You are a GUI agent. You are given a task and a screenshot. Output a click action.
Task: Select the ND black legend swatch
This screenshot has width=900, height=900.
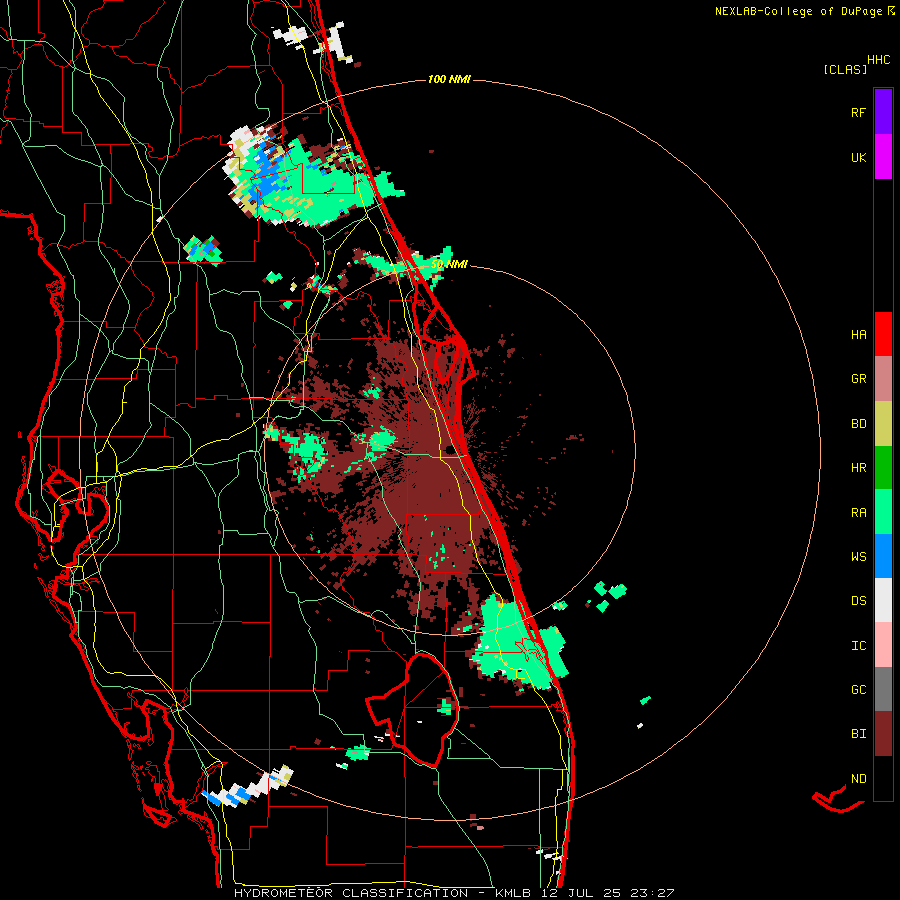883,778
